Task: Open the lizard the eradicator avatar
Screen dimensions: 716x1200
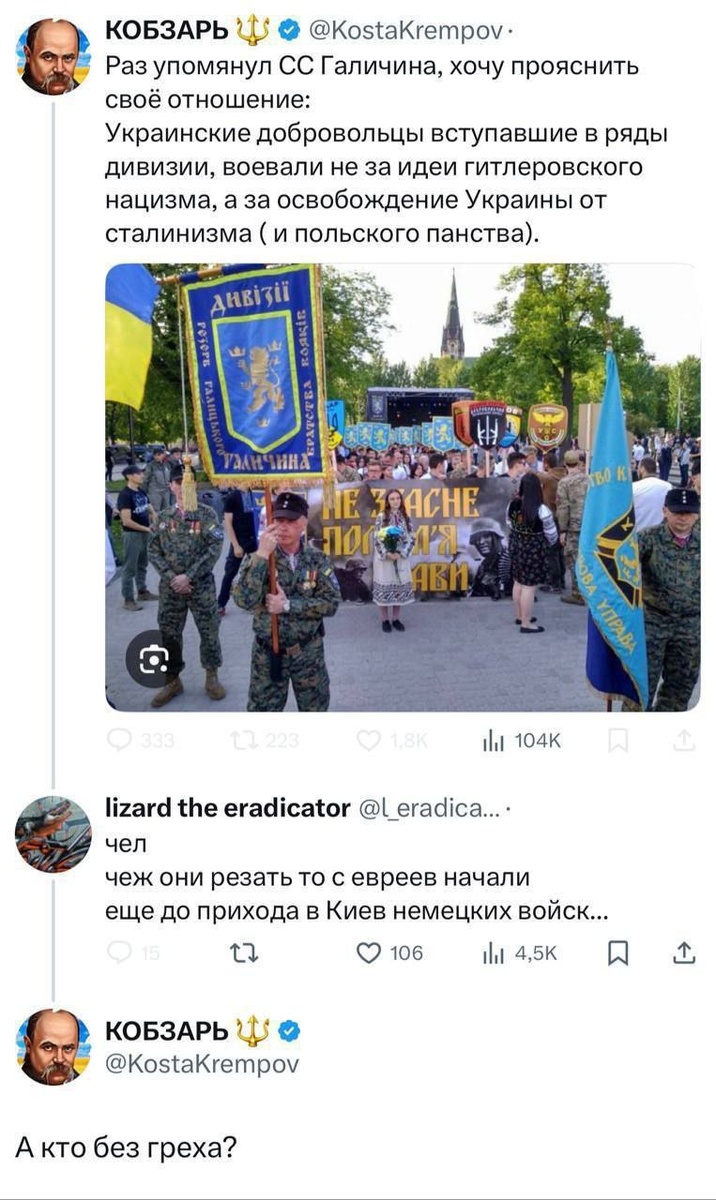Action: [54, 834]
